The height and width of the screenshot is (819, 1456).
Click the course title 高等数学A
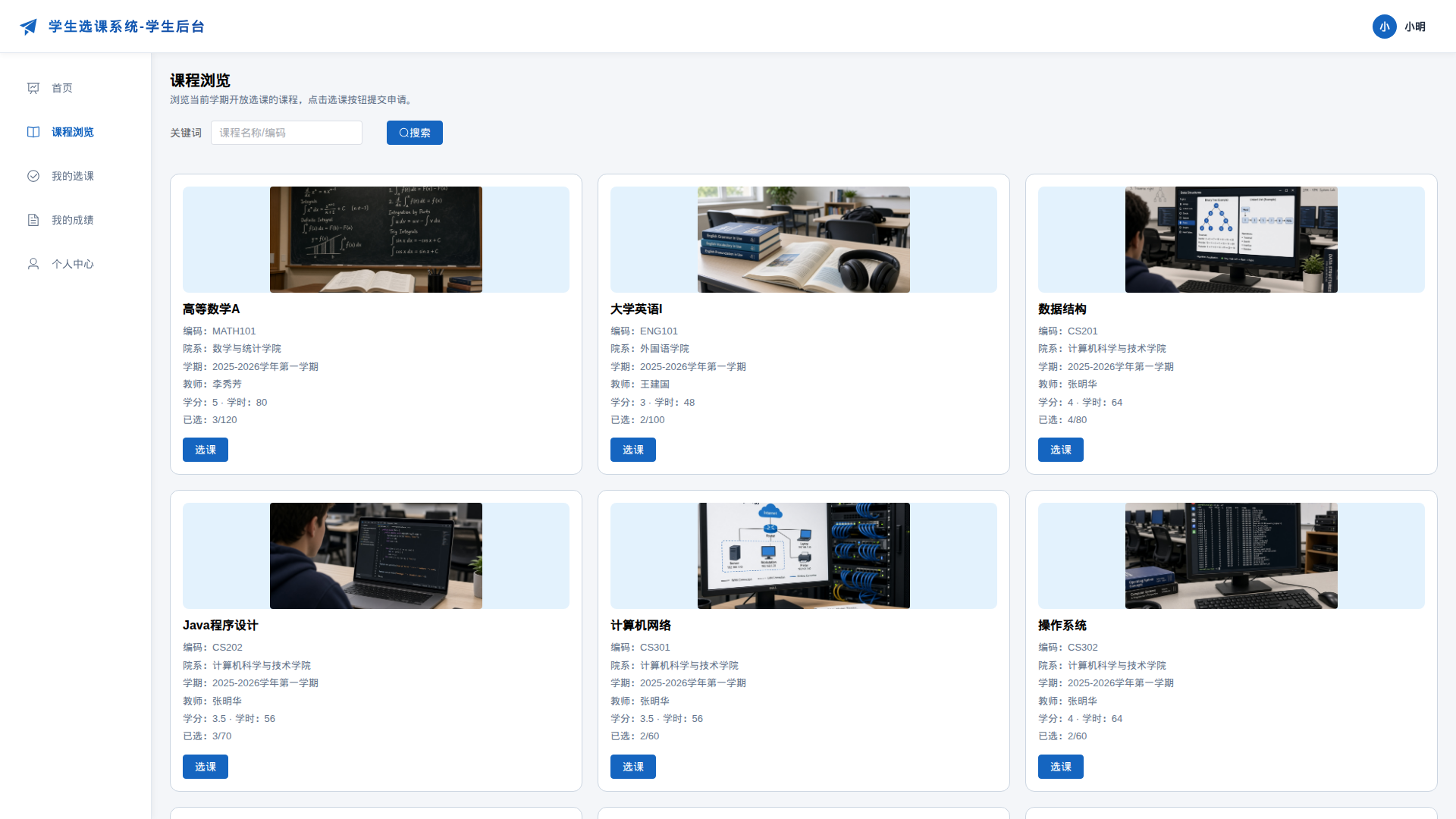coord(212,309)
